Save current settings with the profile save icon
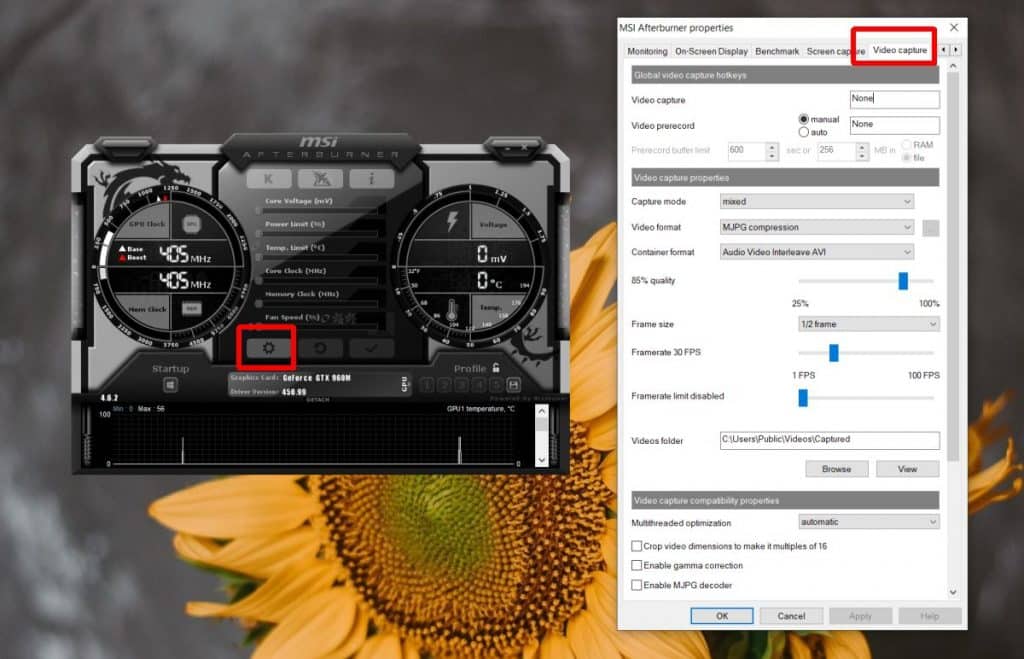The image size is (1024, 659). point(513,383)
